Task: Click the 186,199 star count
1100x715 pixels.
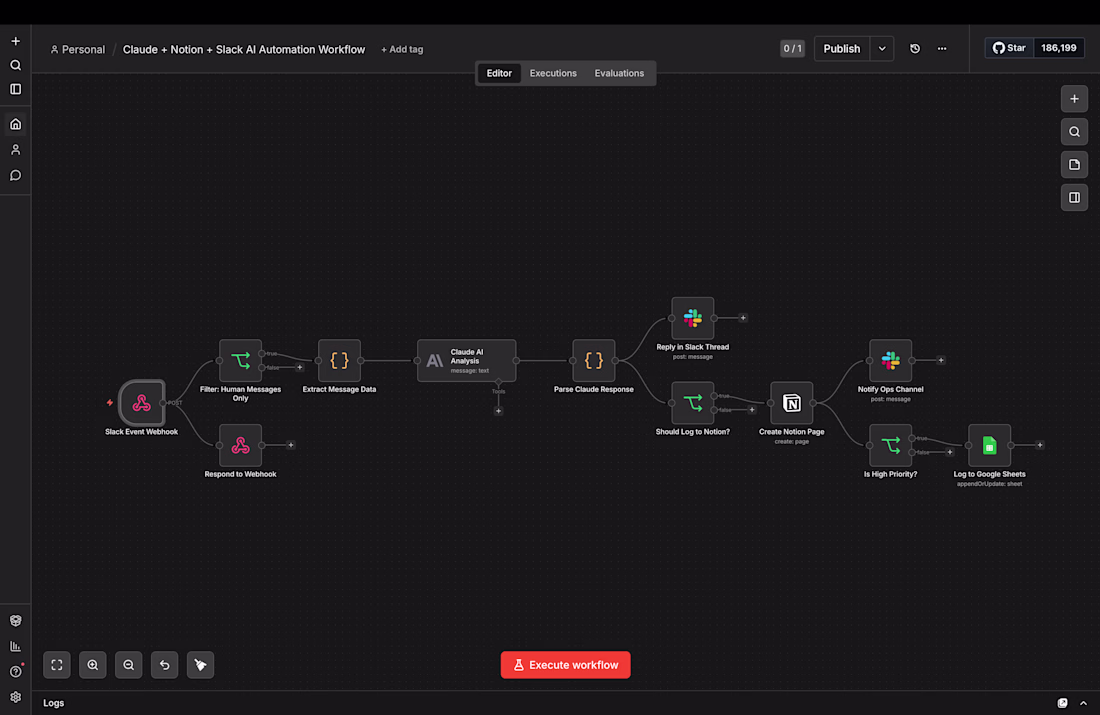Action: (1059, 48)
